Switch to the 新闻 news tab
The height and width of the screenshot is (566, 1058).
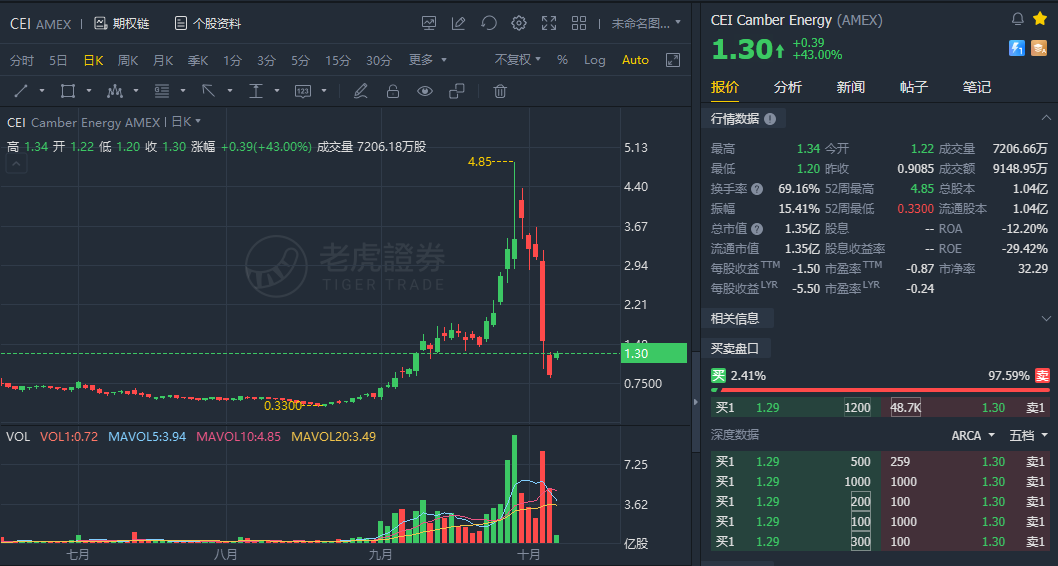coord(850,87)
